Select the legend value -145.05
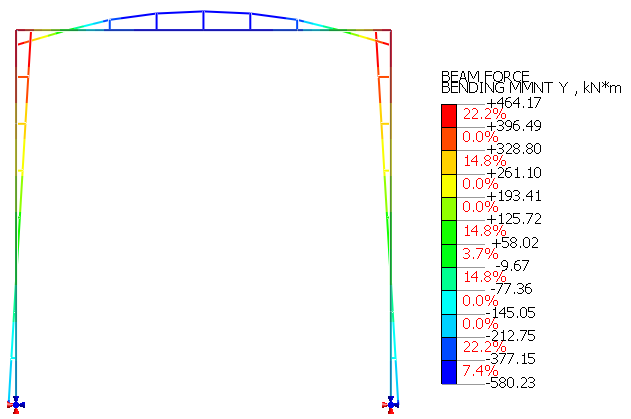The width and height of the screenshot is (631, 419). [510, 313]
